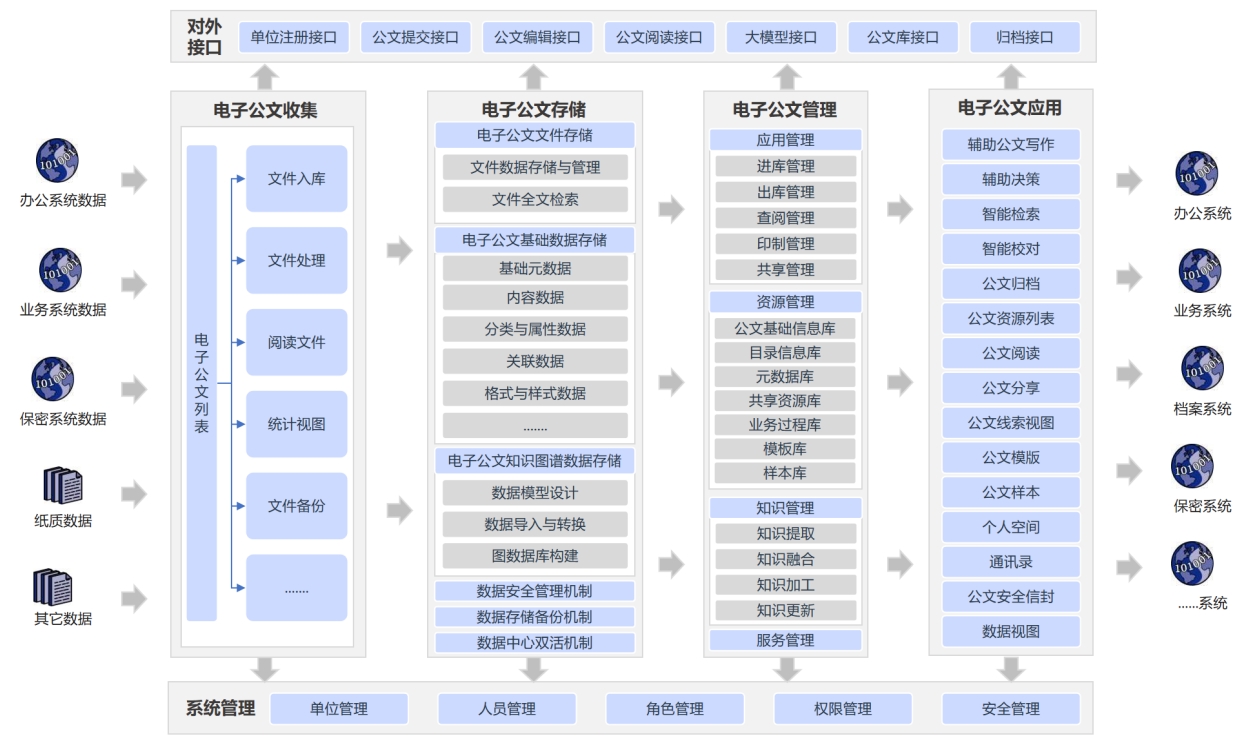1257x741 pixels.
Task: Click 进库管理 item
Action: (x=786, y=166)
